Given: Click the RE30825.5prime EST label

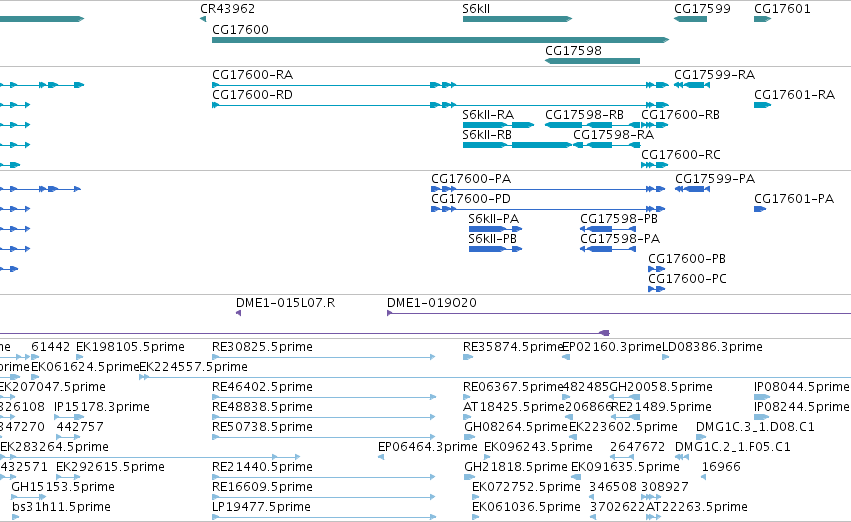Looking at the screenshot, I should [262, 347].
